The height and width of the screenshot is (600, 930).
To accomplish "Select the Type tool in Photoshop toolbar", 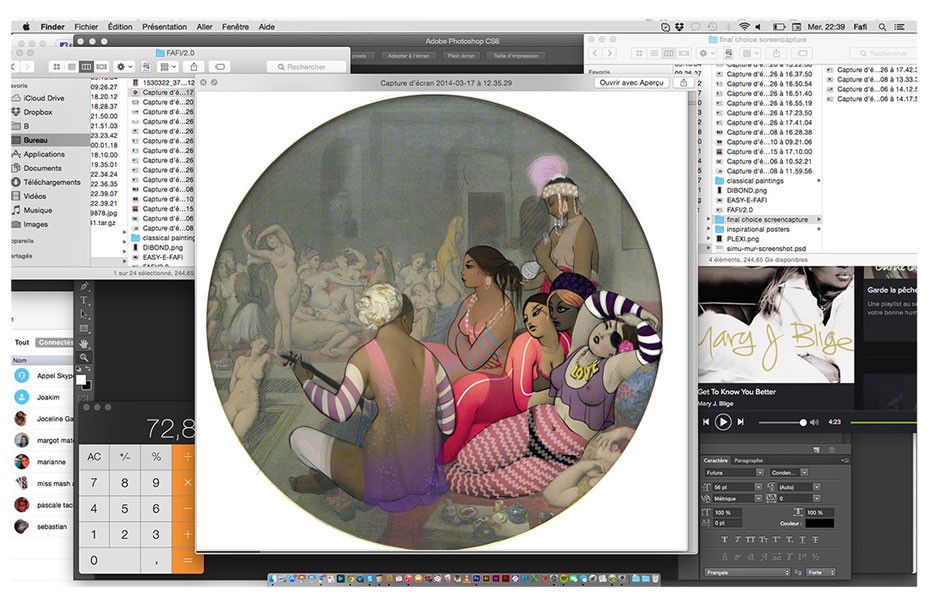I will tap(84, 300).
